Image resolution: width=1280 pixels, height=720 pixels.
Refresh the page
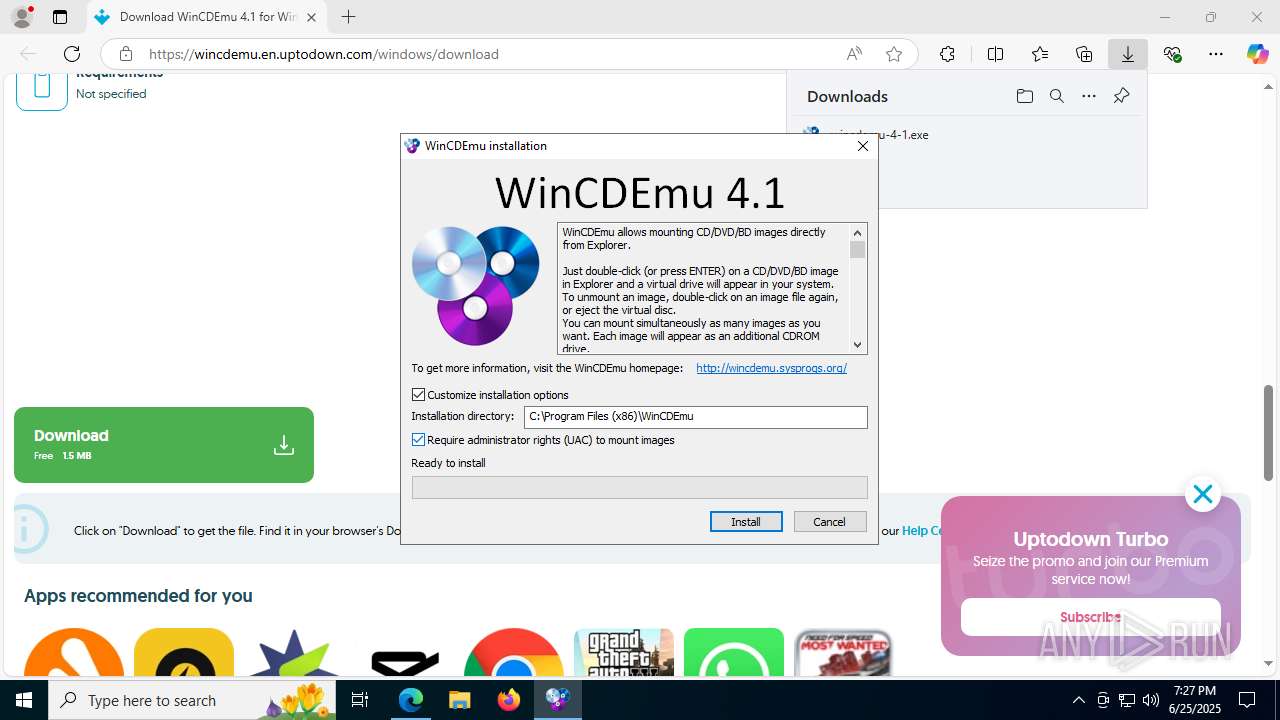[72, 54]
